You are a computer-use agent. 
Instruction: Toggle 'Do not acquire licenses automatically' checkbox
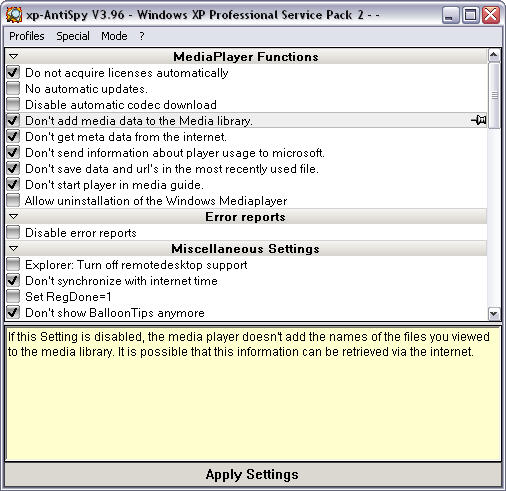tap(13, 72)
